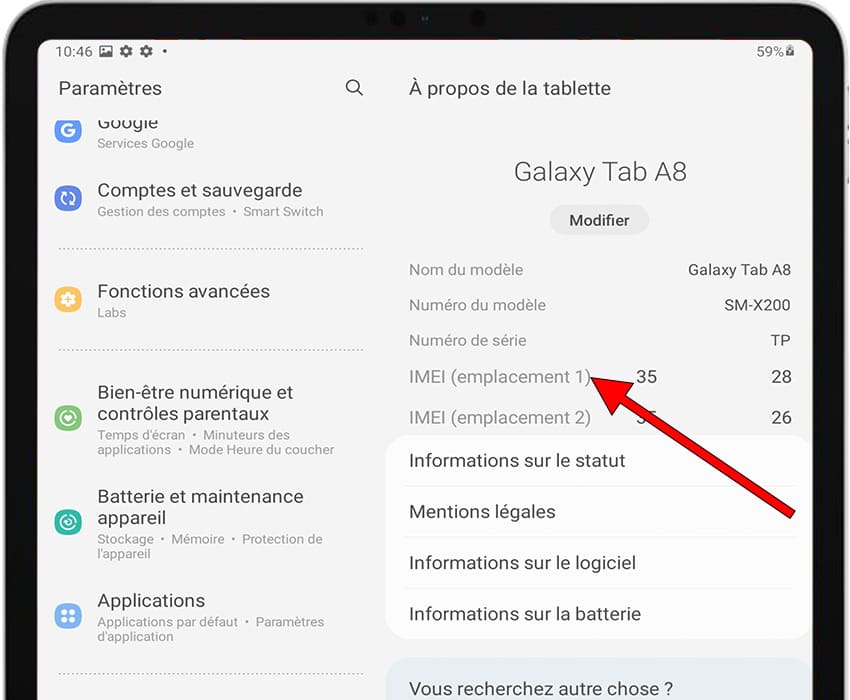This screenshot has width=850, height=700.
Task: Tap the Comptes et sauvegarde sync icon
Action: click(68, 198)
